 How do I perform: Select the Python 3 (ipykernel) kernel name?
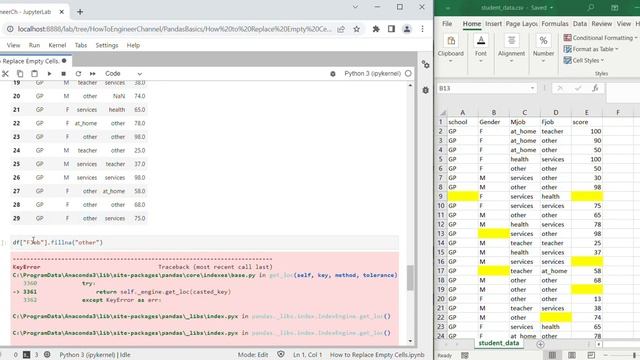pos(372,74)
